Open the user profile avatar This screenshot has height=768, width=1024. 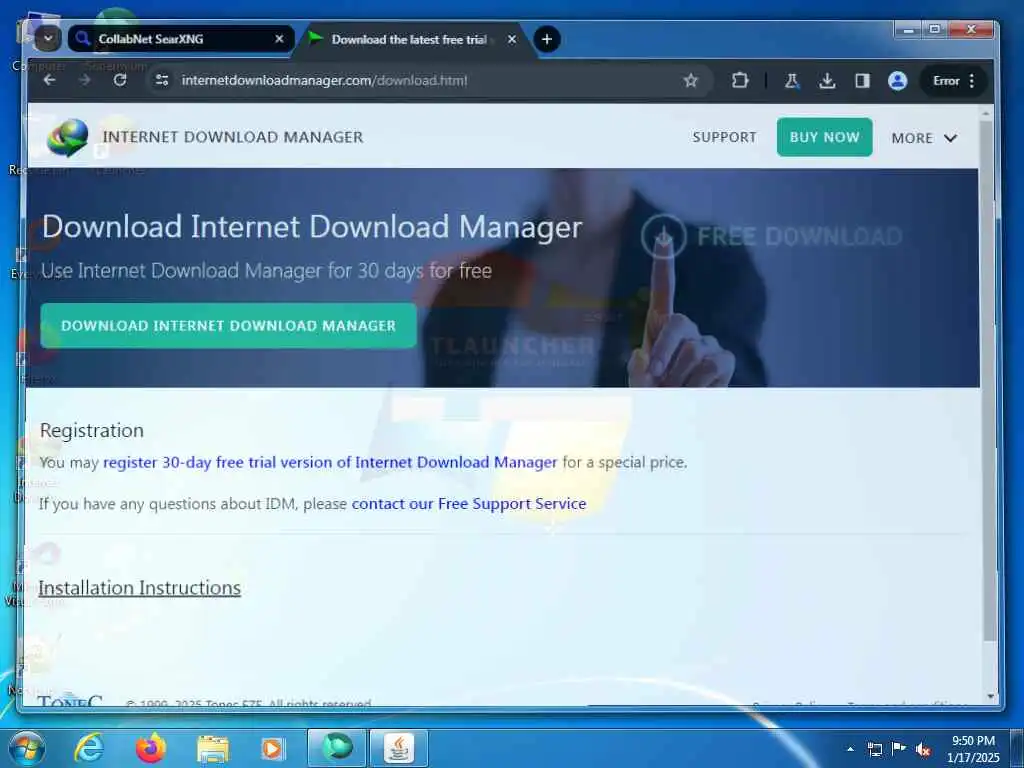click(x=897, y=81)
